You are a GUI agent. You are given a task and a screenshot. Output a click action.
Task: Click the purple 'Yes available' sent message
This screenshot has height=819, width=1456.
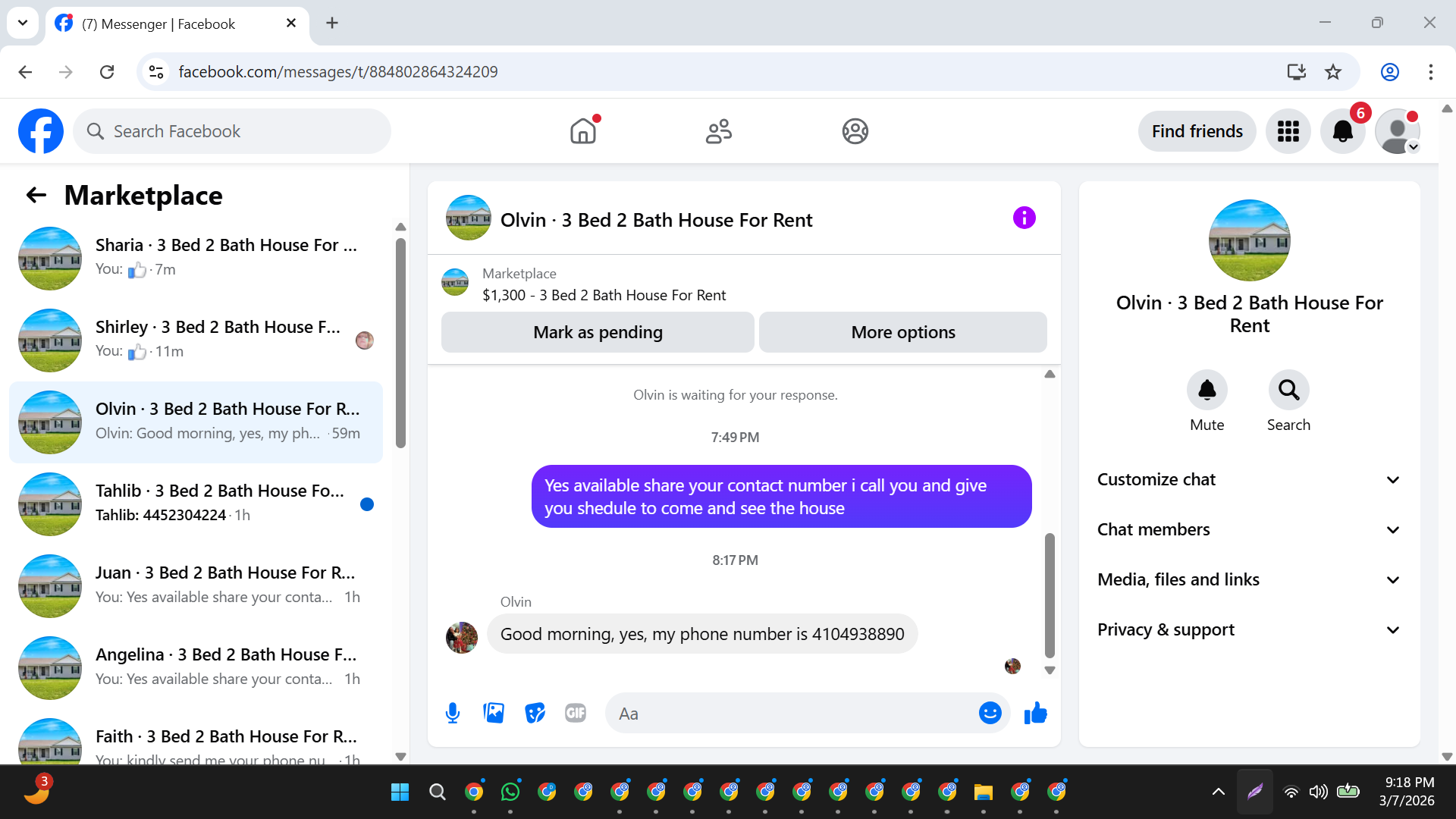coord(781,497)
